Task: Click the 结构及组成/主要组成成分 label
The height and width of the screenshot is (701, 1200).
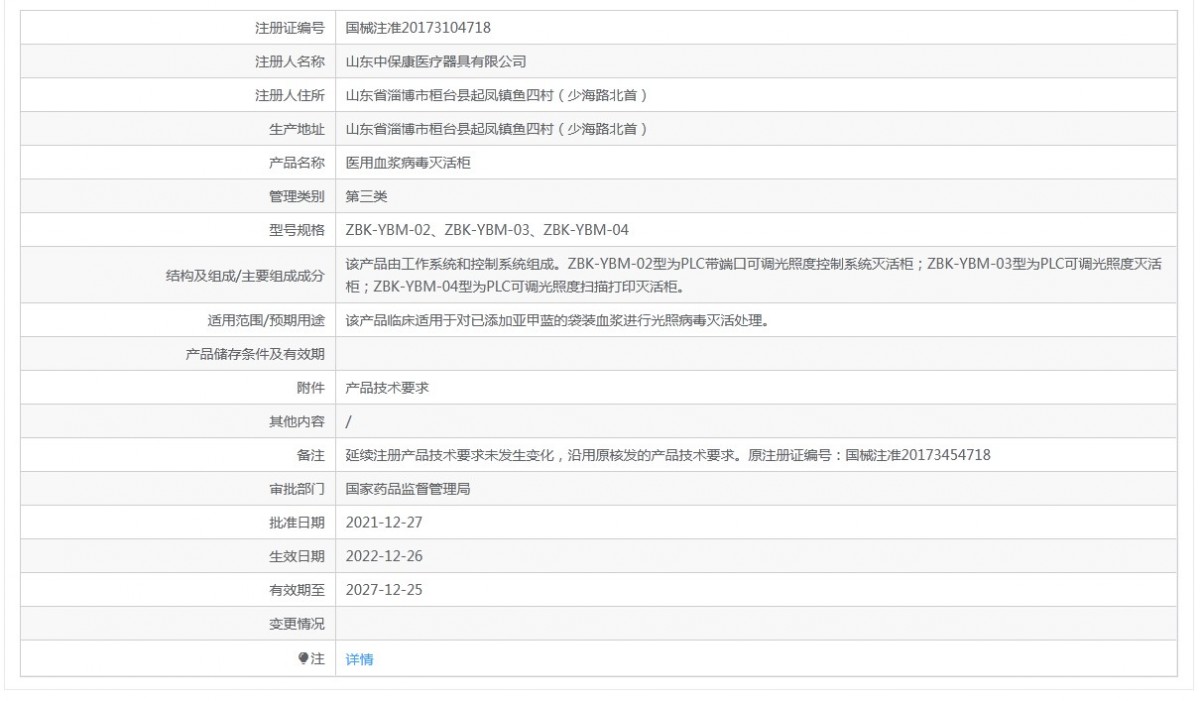Action: tap(245, 275)
